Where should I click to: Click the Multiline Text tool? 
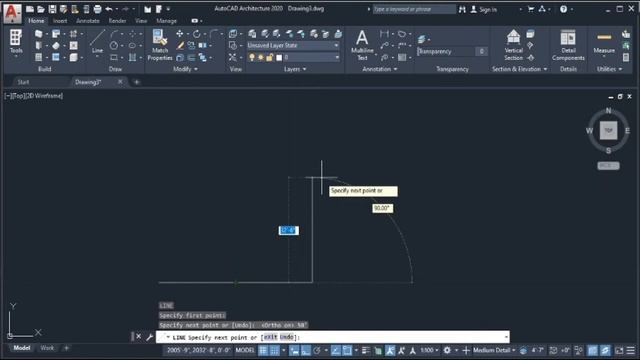[x=362, y=45]
